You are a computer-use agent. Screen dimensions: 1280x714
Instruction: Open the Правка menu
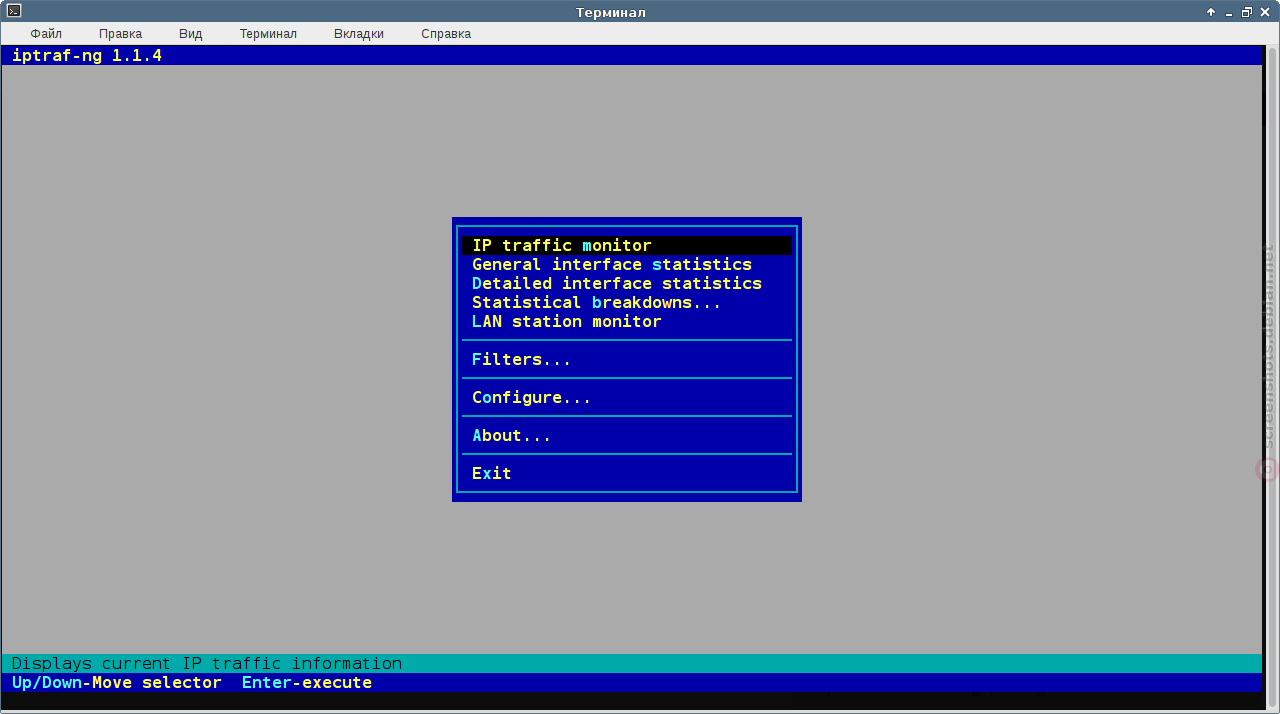(120, 33)
